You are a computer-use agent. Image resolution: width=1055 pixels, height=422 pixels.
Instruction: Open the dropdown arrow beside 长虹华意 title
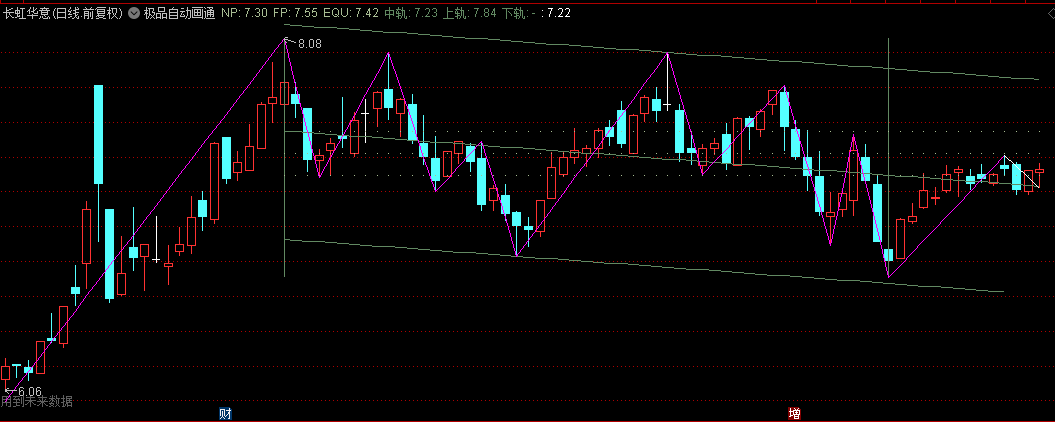pyautogui.click(x=133, y=13)
